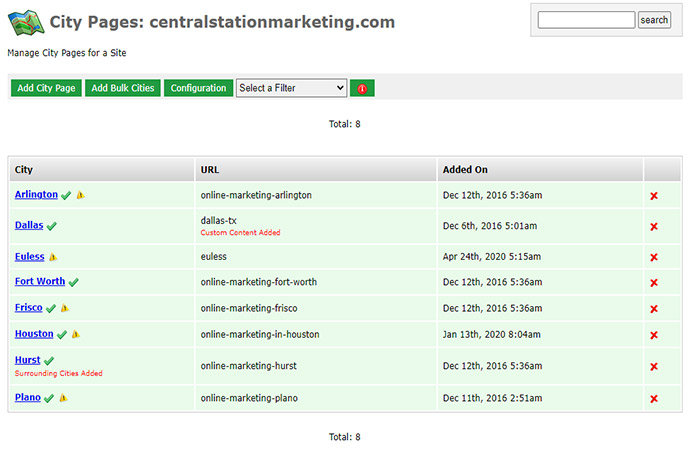The image size is (690, 450).
Task: Click green checkmark next to Frisco
Action: 51,308
